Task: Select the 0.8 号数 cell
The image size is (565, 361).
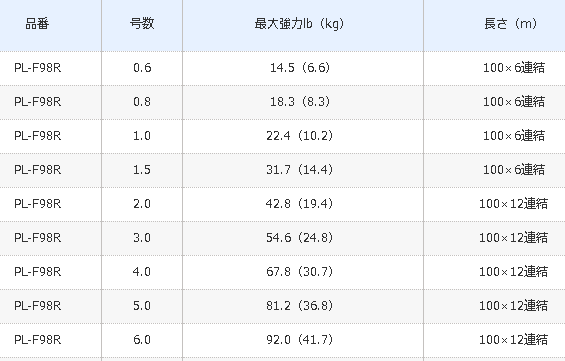Action: (142, 102)
